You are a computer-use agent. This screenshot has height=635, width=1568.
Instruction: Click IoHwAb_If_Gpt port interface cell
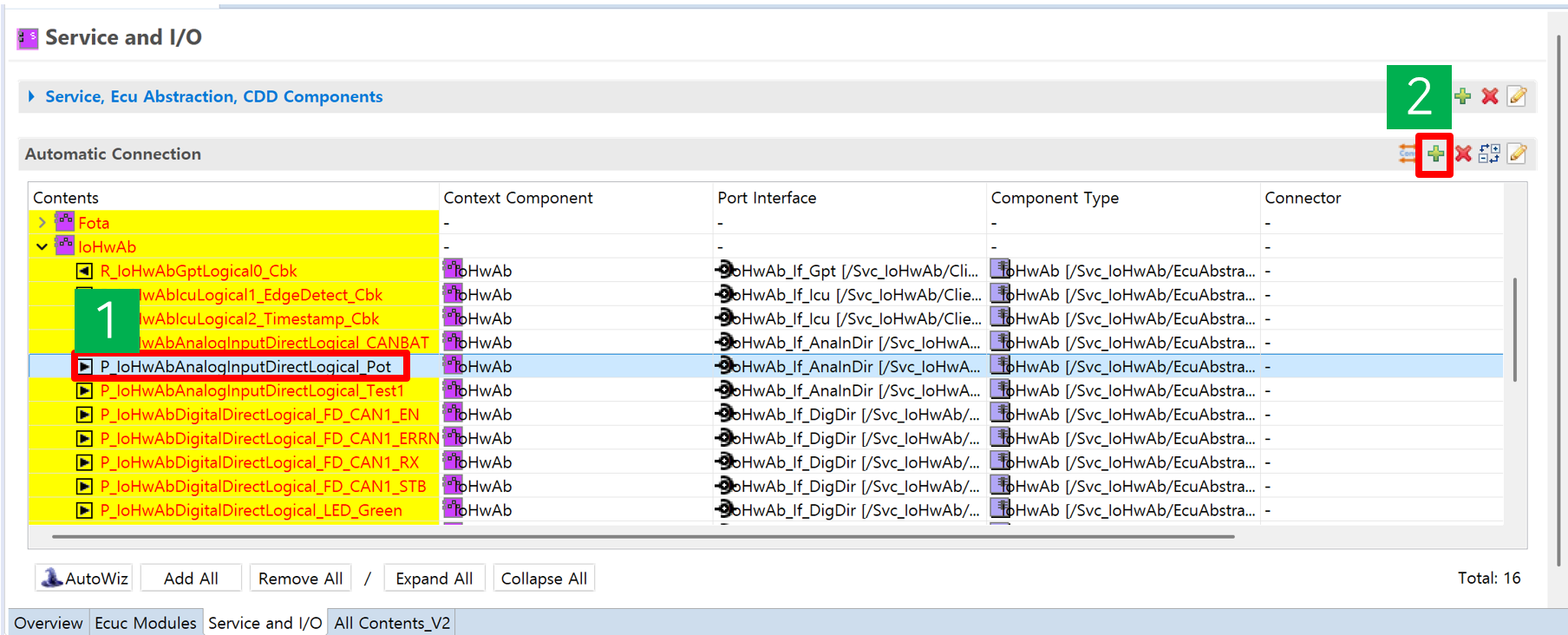tap(850, 271)
